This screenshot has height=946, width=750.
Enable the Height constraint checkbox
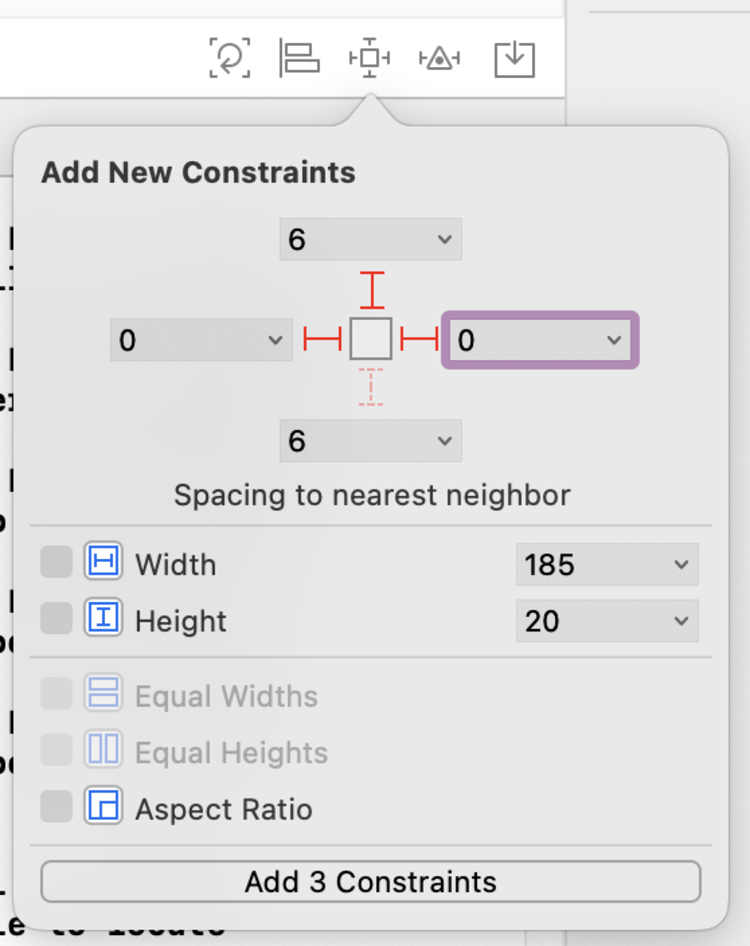(x=57, y=620)
